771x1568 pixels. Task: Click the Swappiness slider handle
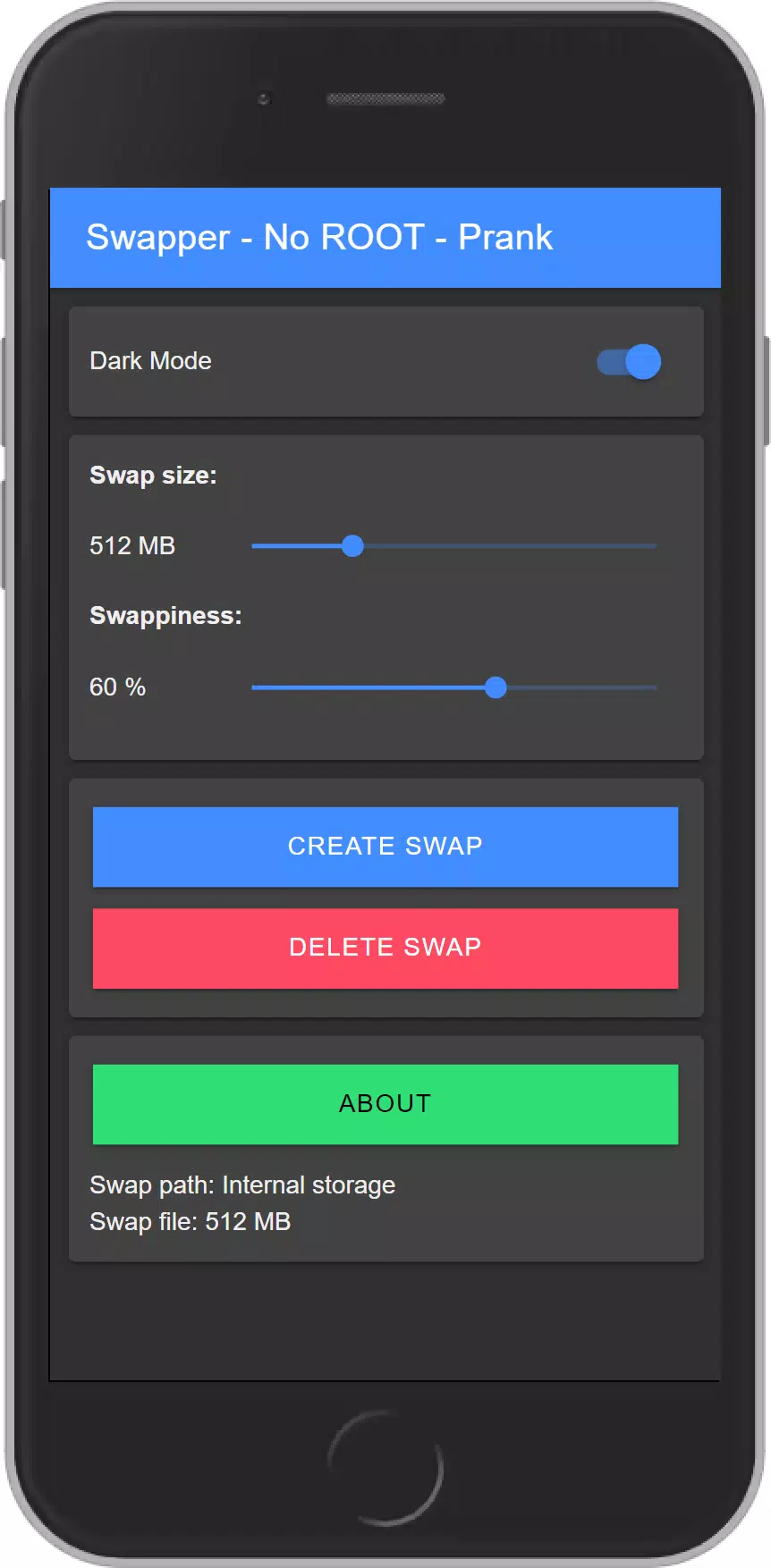[x=496, y=687]
